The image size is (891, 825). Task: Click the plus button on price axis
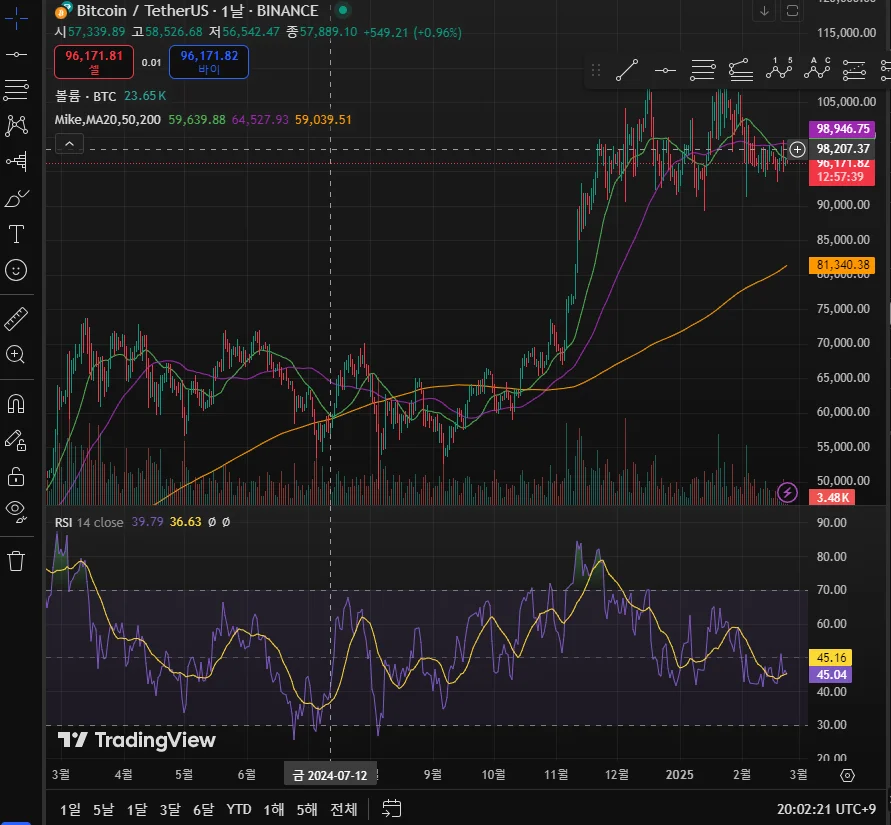pyautogui.click(x=797, y=149)
